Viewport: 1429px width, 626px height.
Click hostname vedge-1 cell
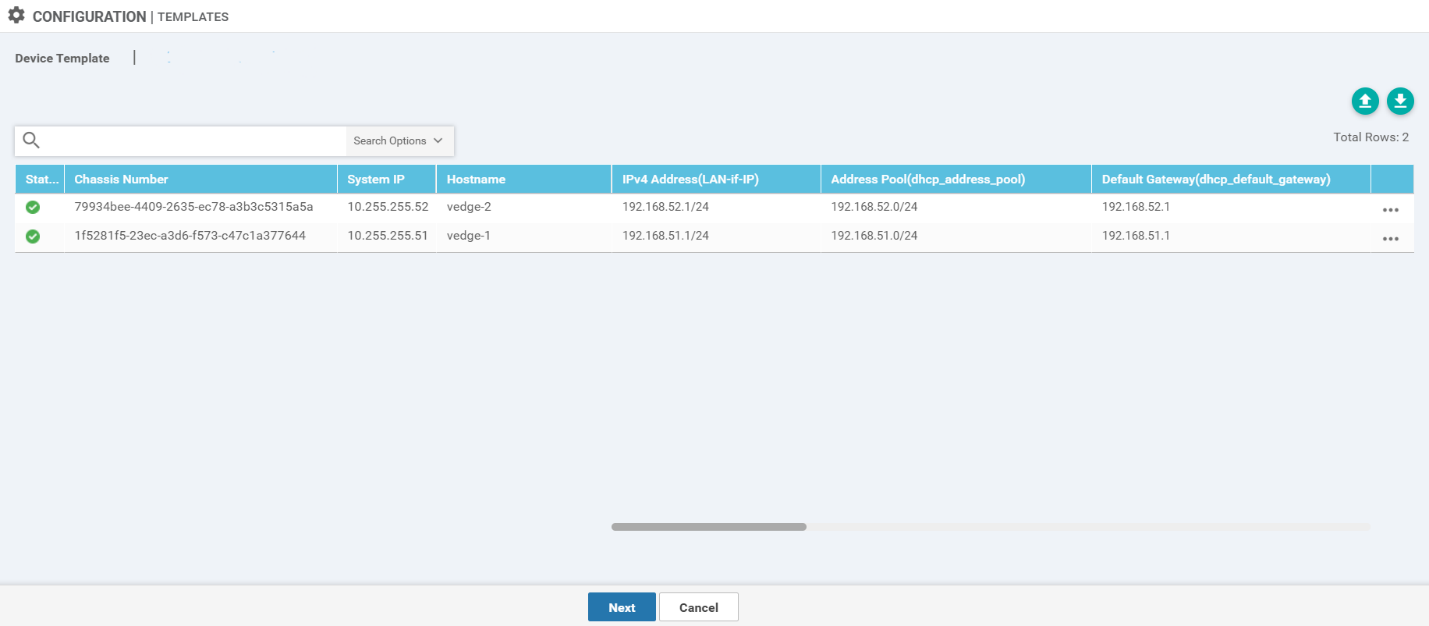(469, 236)
